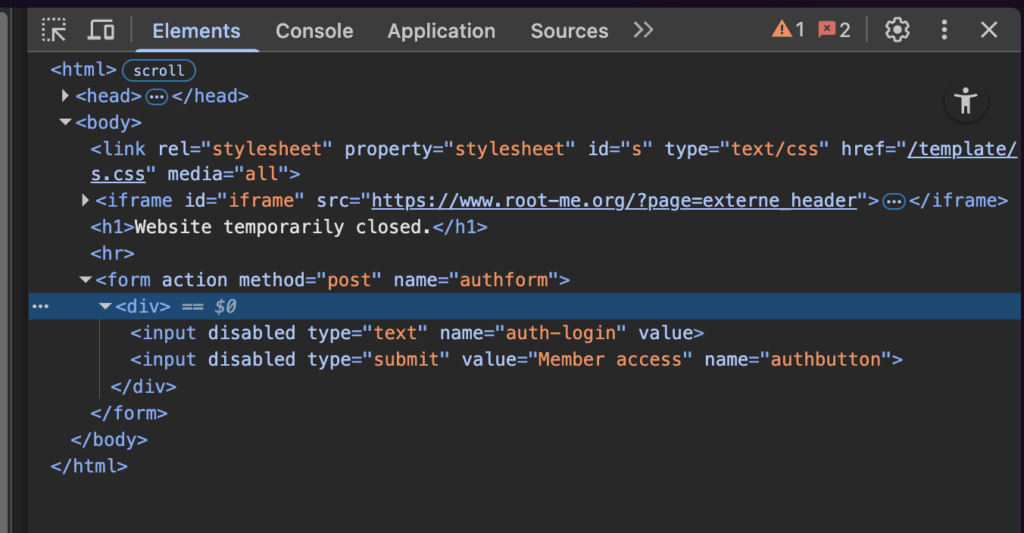The height and width of the screenshot is (533, 1024).
Task: Open the root-me.org iframe src link
Action: coord(615,201)
